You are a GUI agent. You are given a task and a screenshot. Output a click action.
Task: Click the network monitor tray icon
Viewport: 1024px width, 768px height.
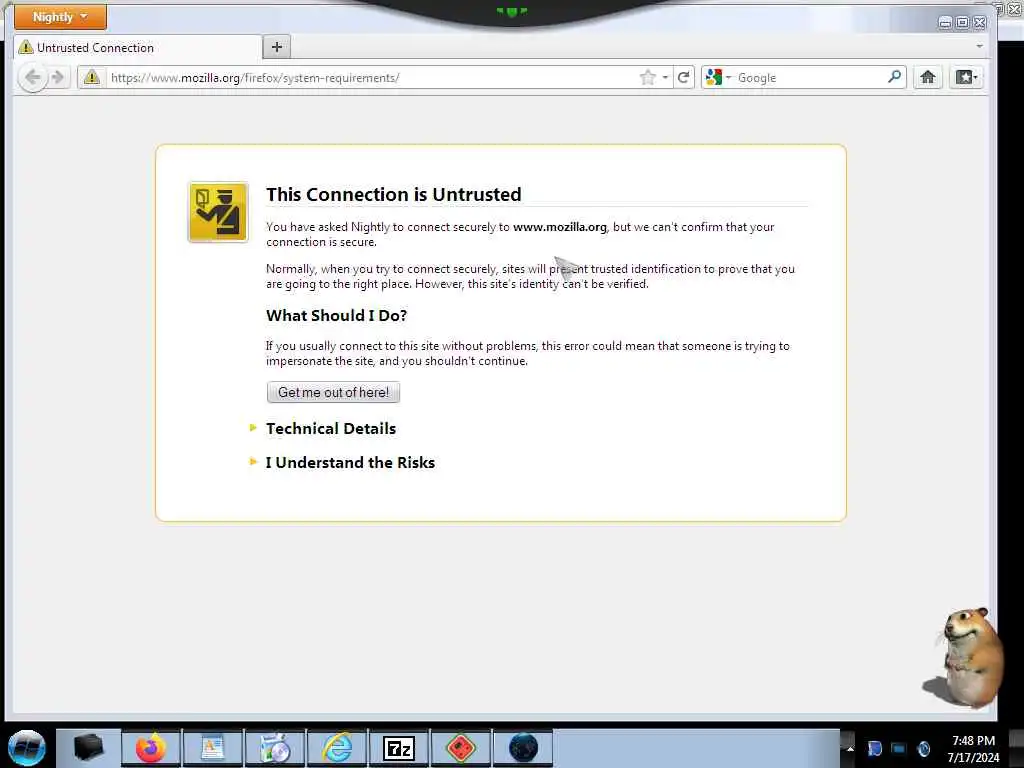[899, 748]
